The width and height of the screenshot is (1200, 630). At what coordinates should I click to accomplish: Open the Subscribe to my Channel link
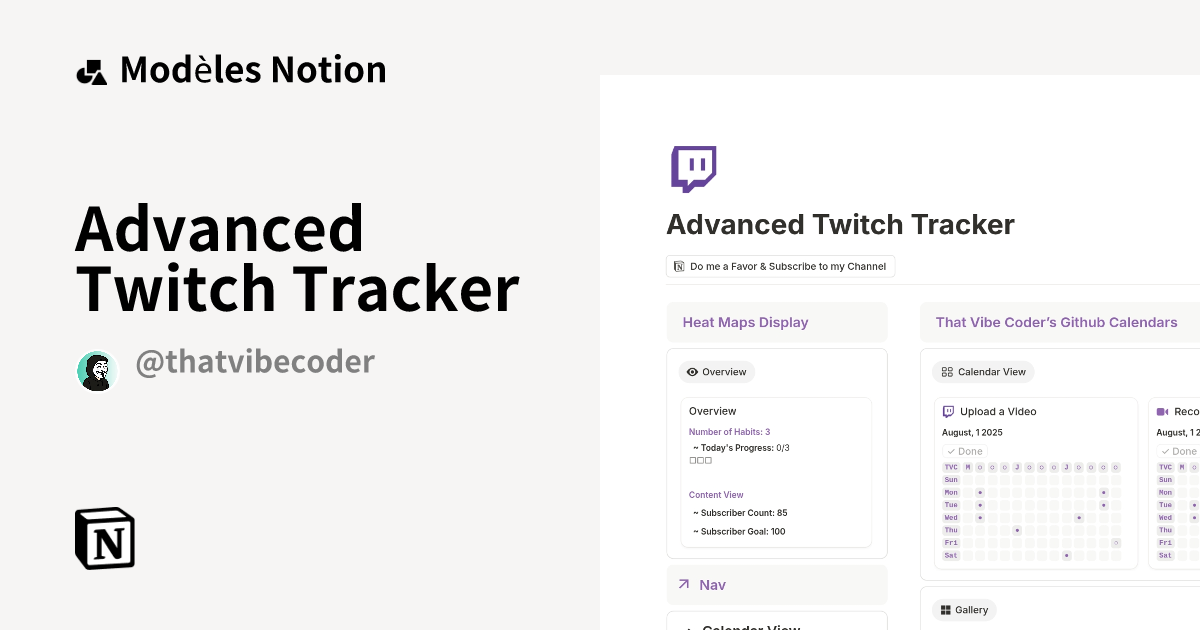(x=785, y=266)
